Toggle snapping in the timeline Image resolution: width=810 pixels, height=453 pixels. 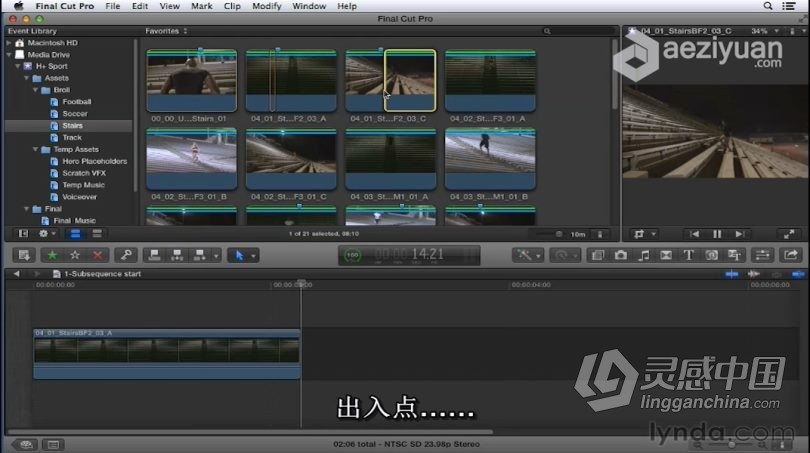[x=798, y=274]
